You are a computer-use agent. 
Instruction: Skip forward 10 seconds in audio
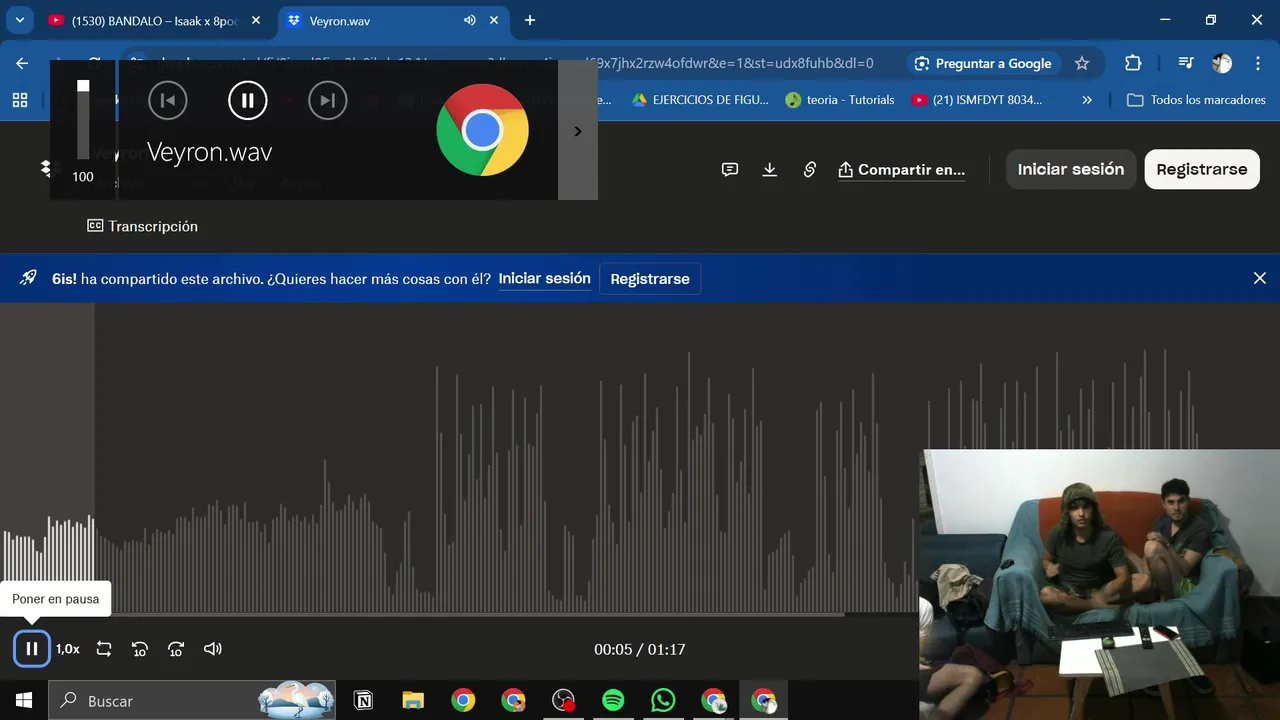(x=176, y=649)
